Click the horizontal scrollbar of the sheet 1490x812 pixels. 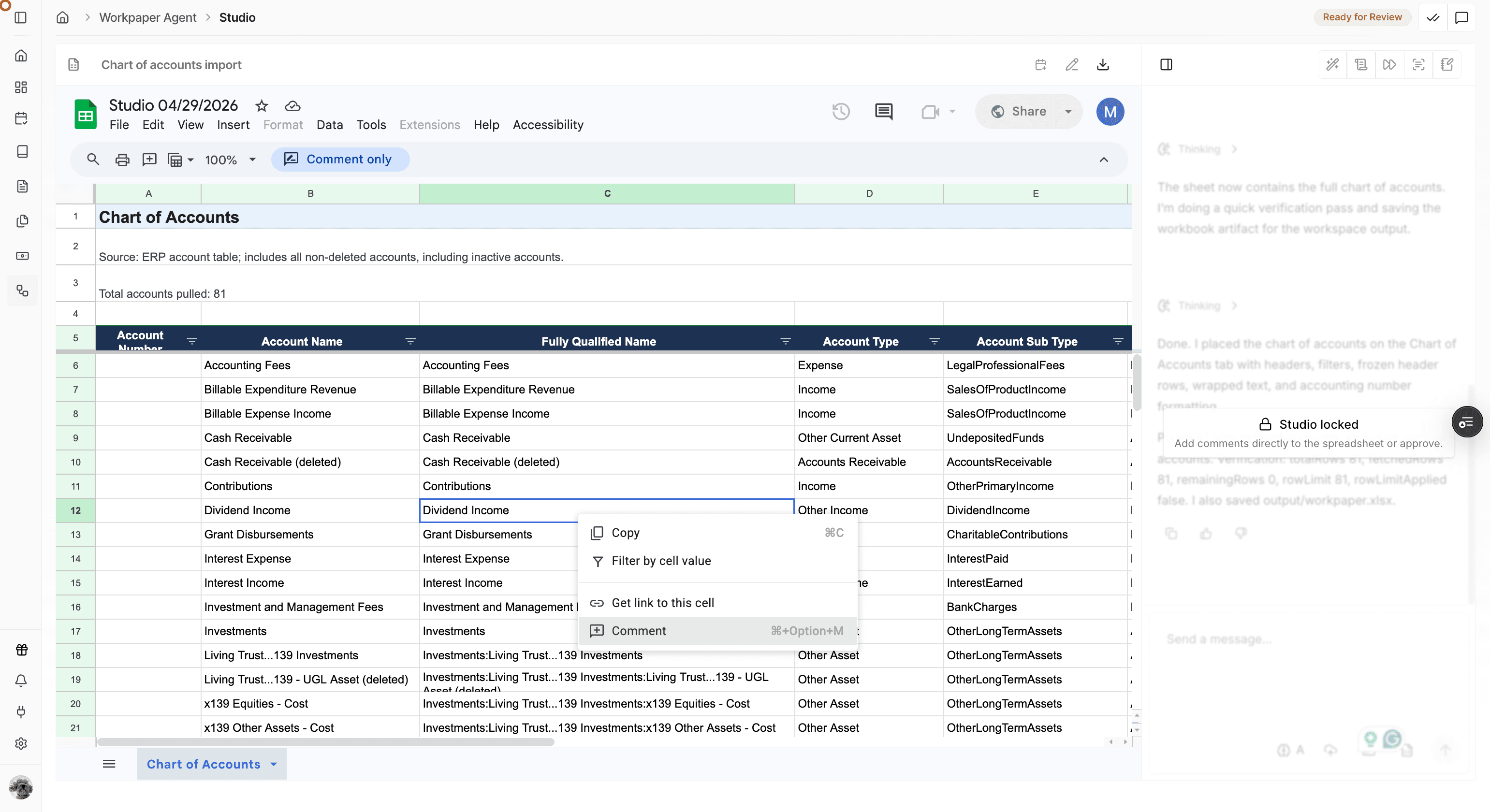326,742
